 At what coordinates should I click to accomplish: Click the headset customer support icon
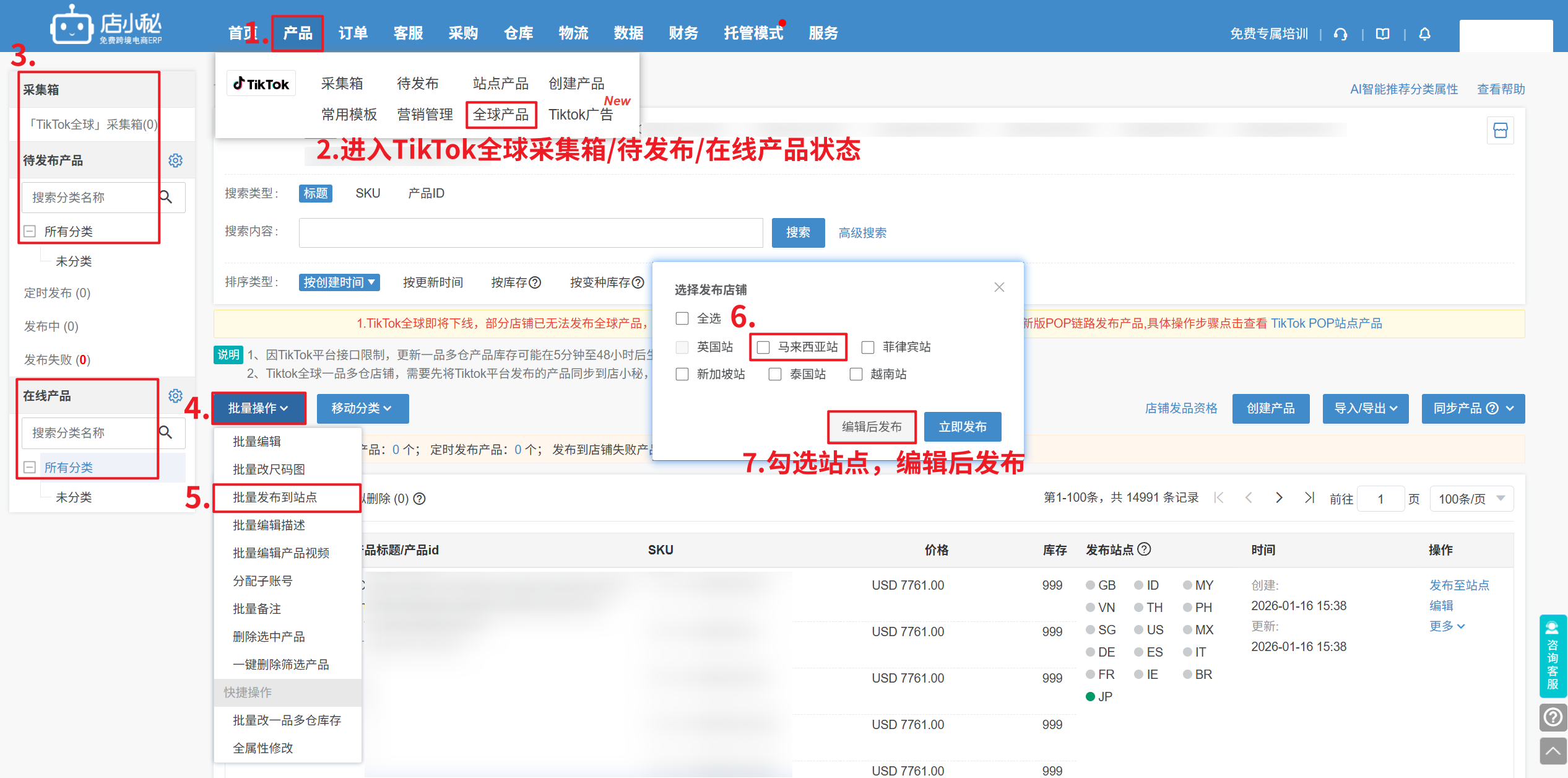tap(1341, 34)
